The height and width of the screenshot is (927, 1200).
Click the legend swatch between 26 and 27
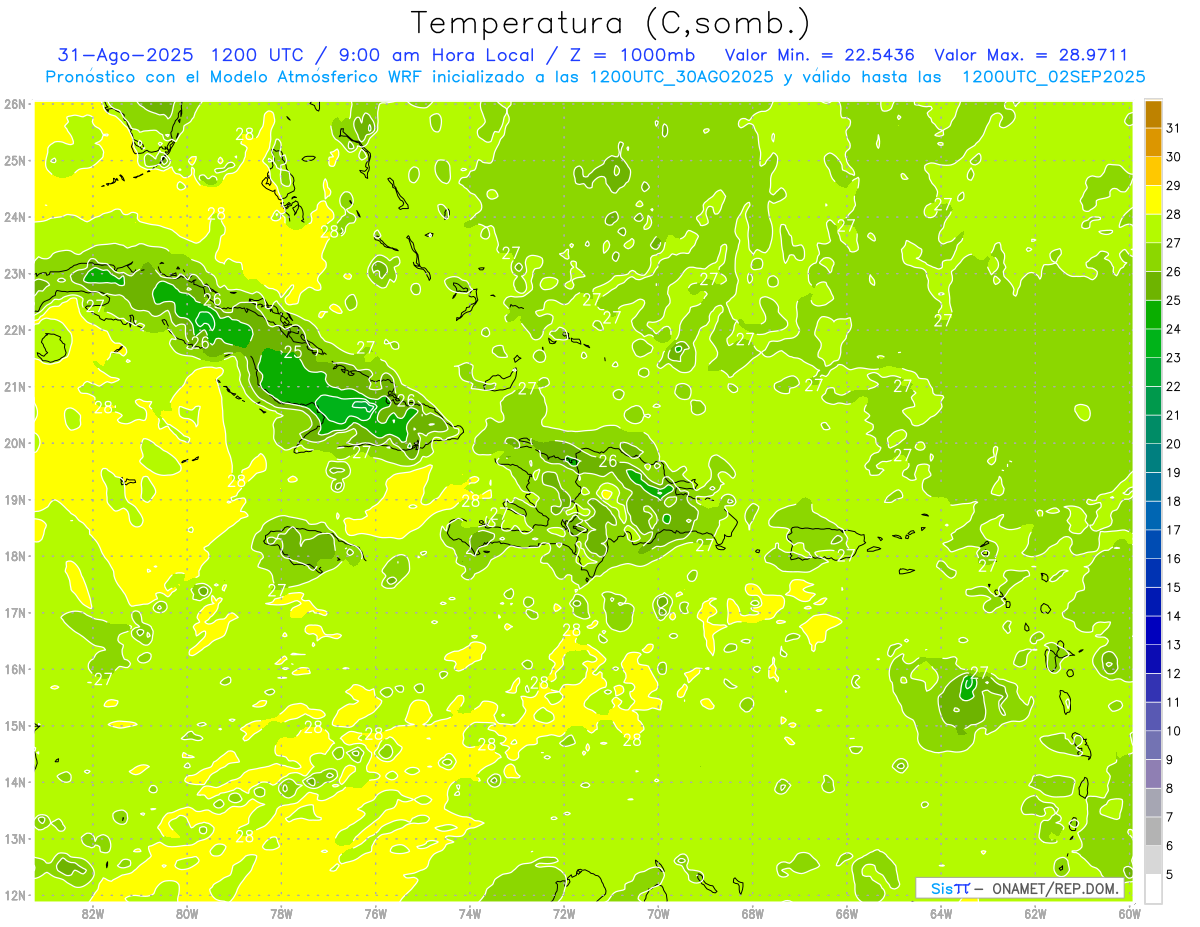[x=1153, y=258]
